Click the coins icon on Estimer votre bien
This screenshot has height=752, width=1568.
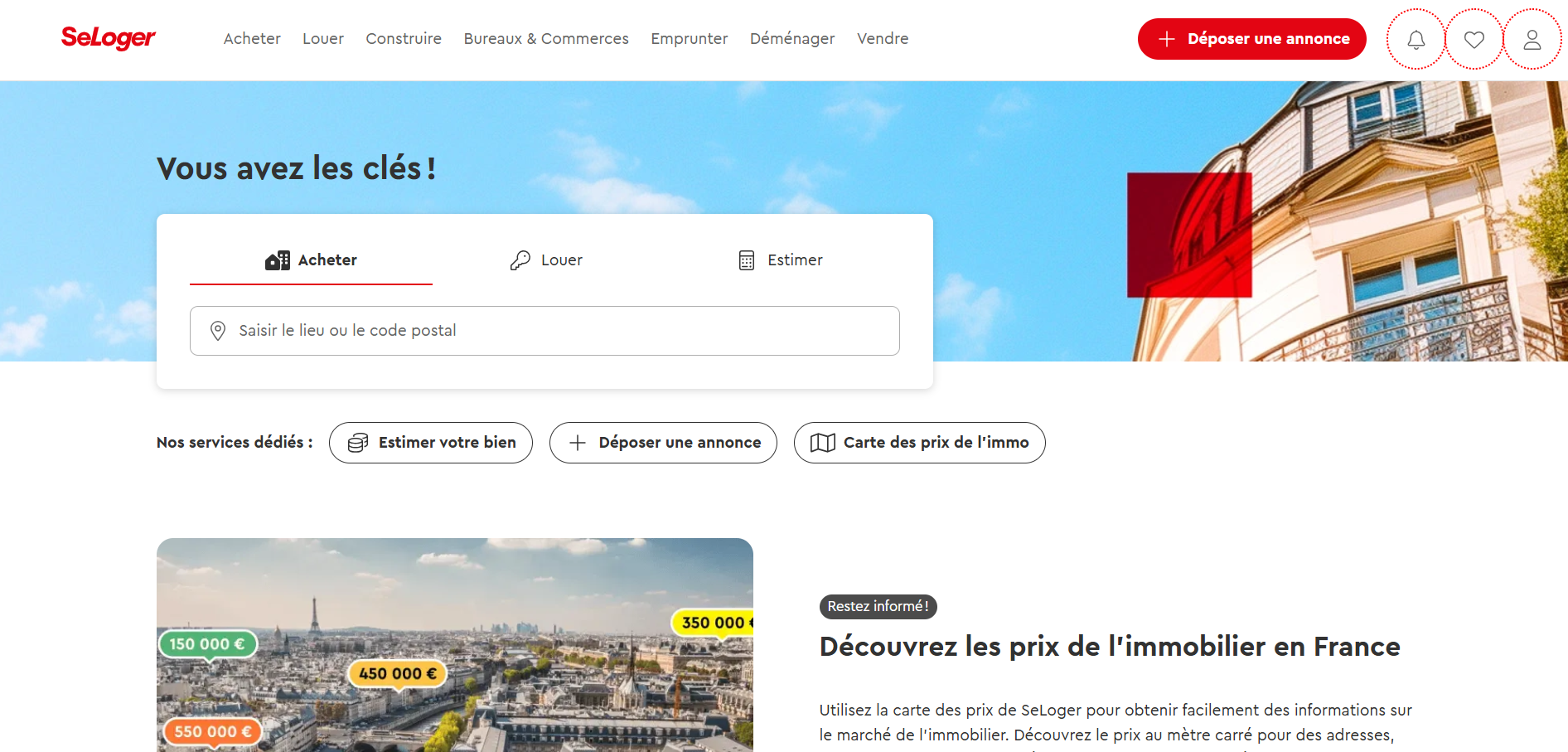tap(358, 443)
